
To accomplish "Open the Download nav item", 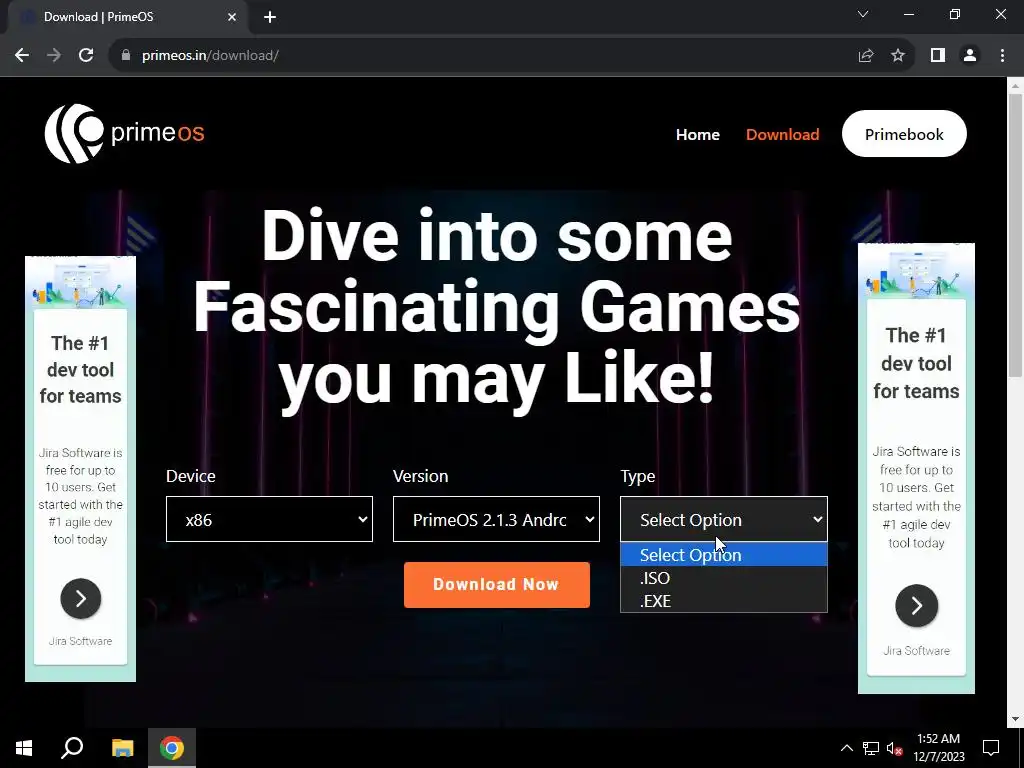I will (782, 135).
